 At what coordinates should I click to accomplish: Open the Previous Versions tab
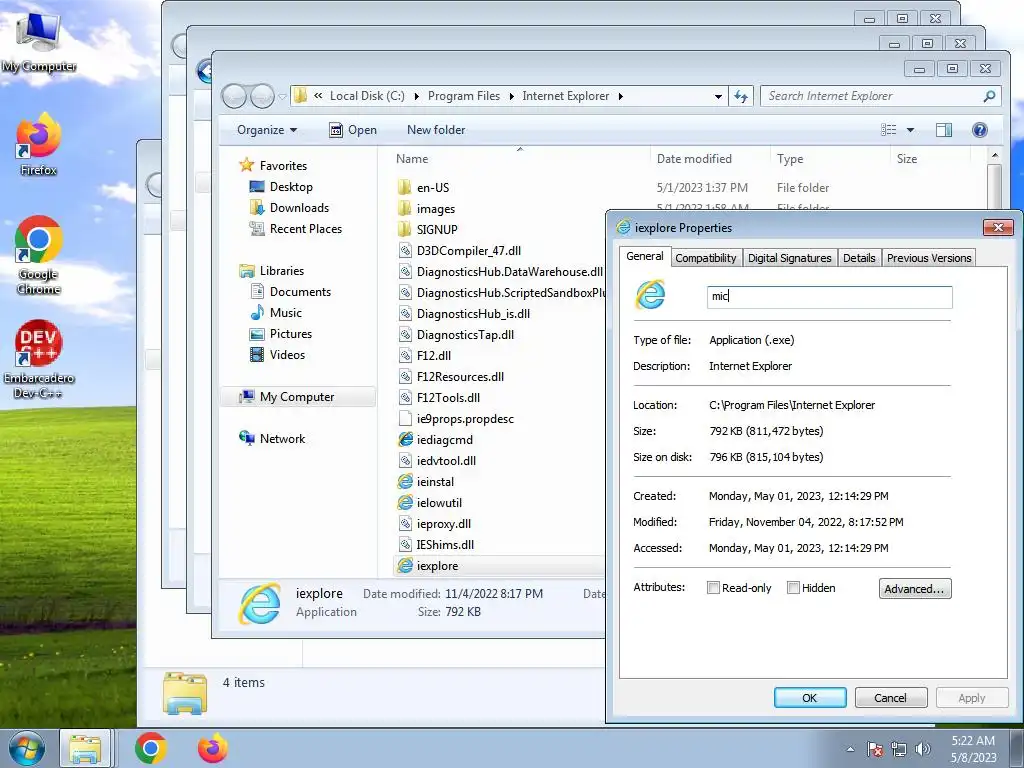click(x=929, y=258)
